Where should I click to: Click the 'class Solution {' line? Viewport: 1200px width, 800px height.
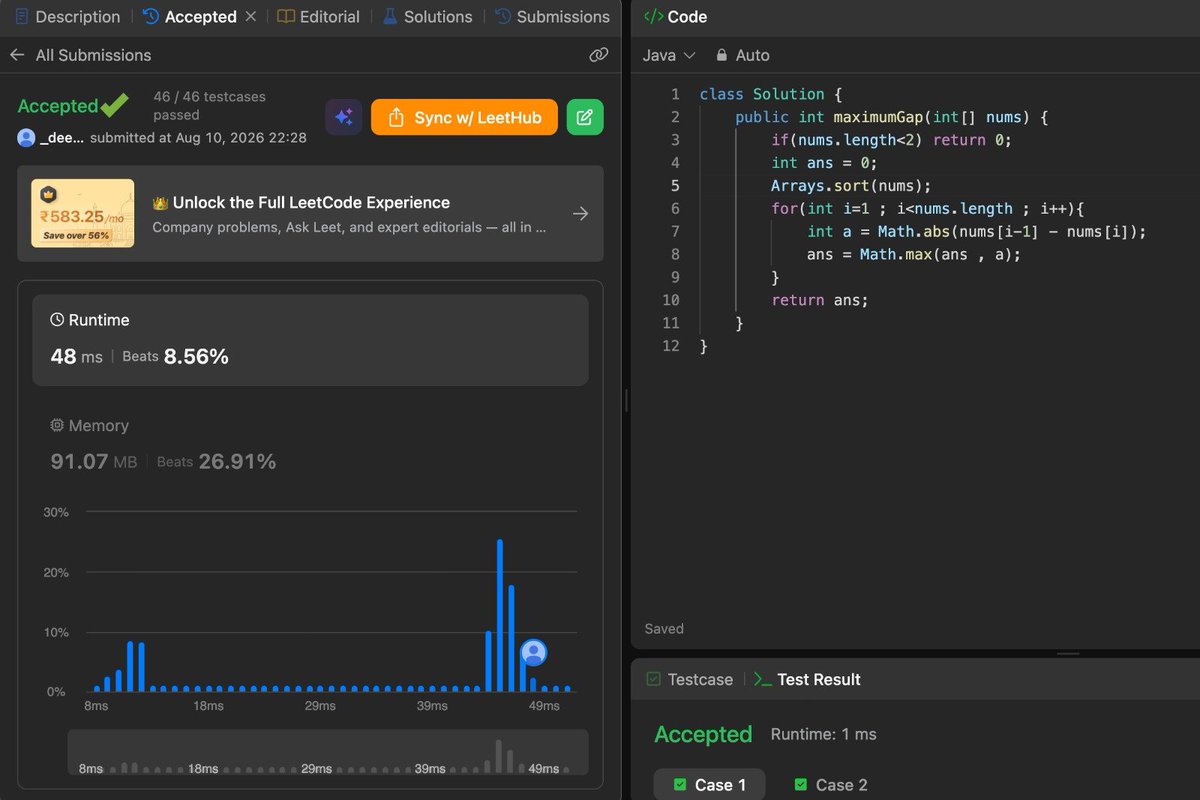pos(770,94)
